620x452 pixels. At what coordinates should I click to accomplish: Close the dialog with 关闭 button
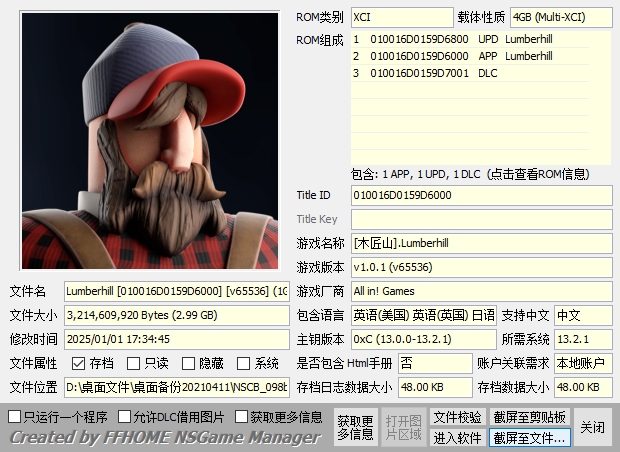592,427
